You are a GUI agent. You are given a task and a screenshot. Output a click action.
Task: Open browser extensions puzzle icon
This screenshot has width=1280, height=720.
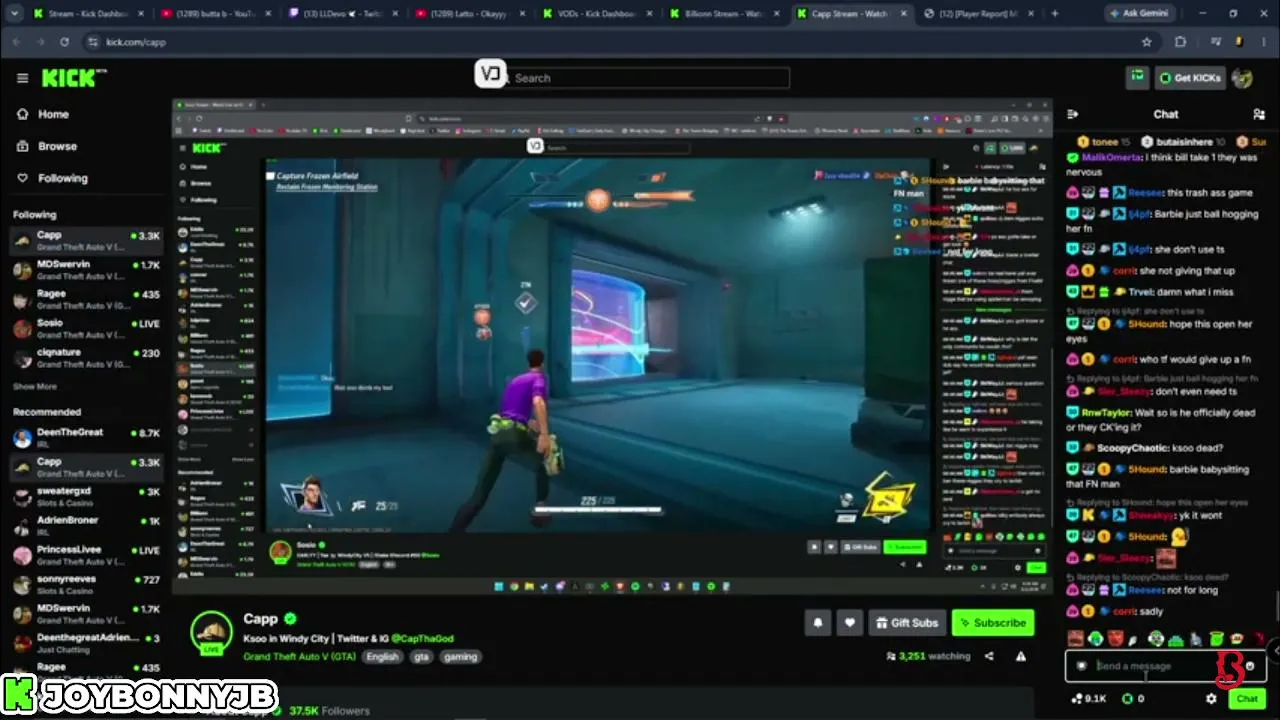point(1181,42)
